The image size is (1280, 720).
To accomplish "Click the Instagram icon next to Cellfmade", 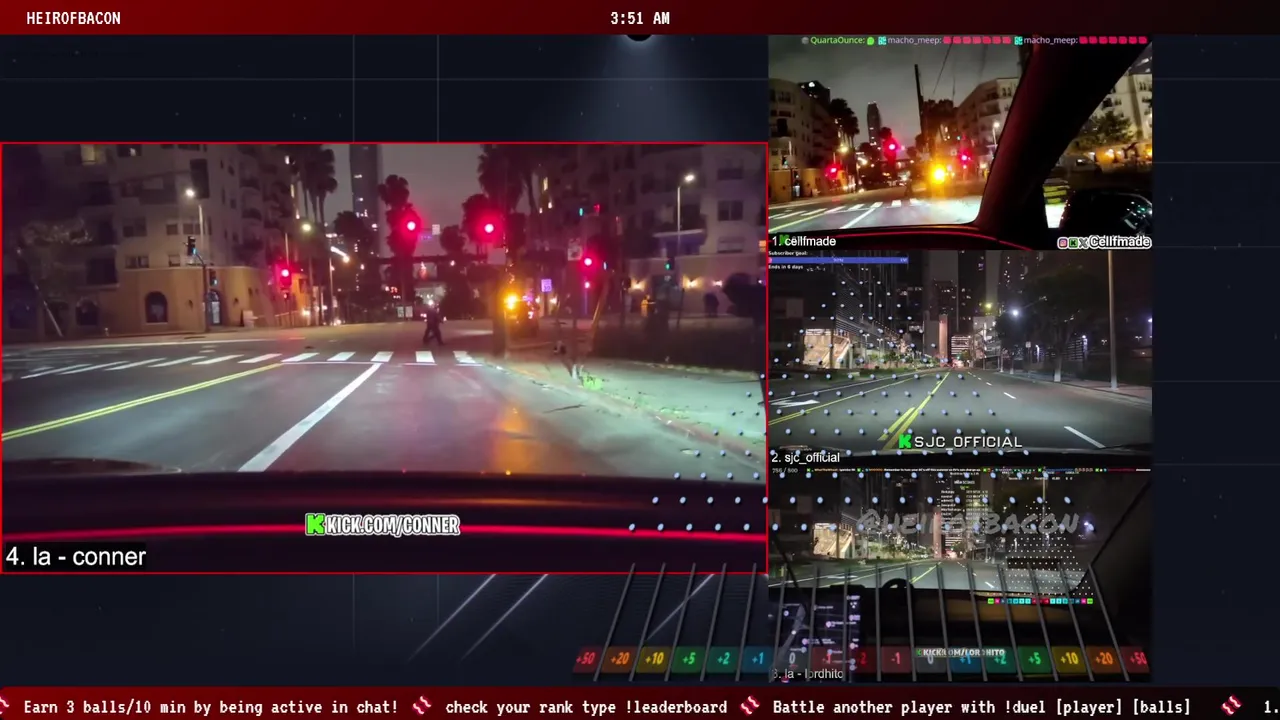I will coord(1063,243).
